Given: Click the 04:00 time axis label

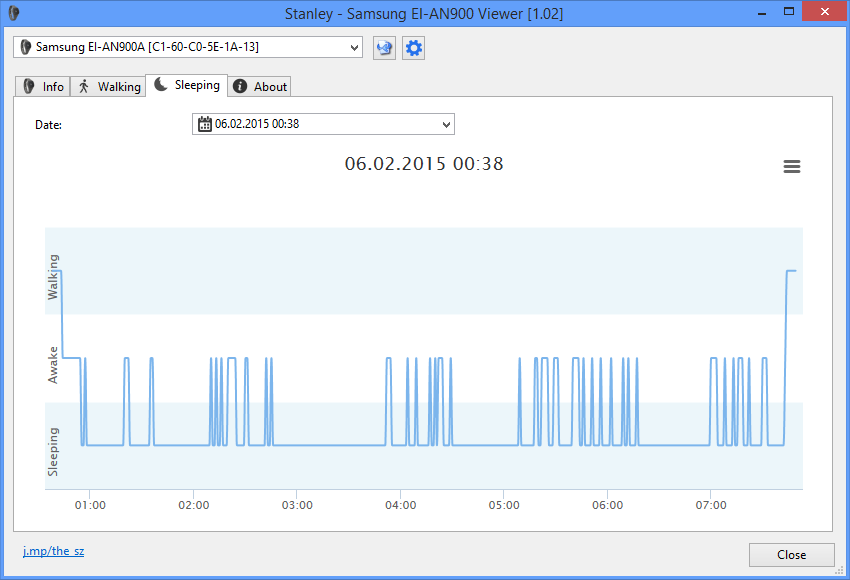Looking at the screenshot, I should click(401, 505).
